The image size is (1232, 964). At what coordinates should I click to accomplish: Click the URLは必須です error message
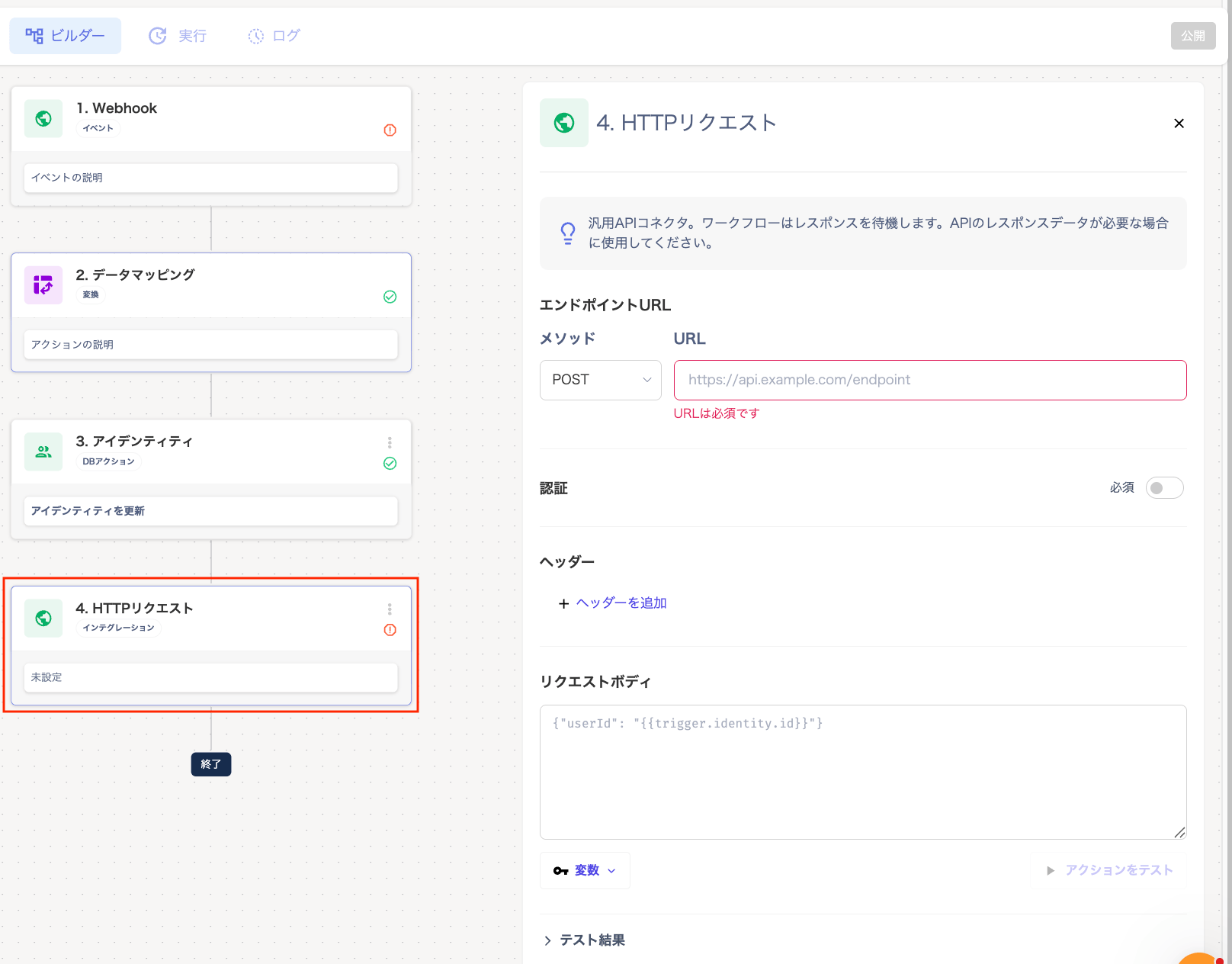click(717, 413)
